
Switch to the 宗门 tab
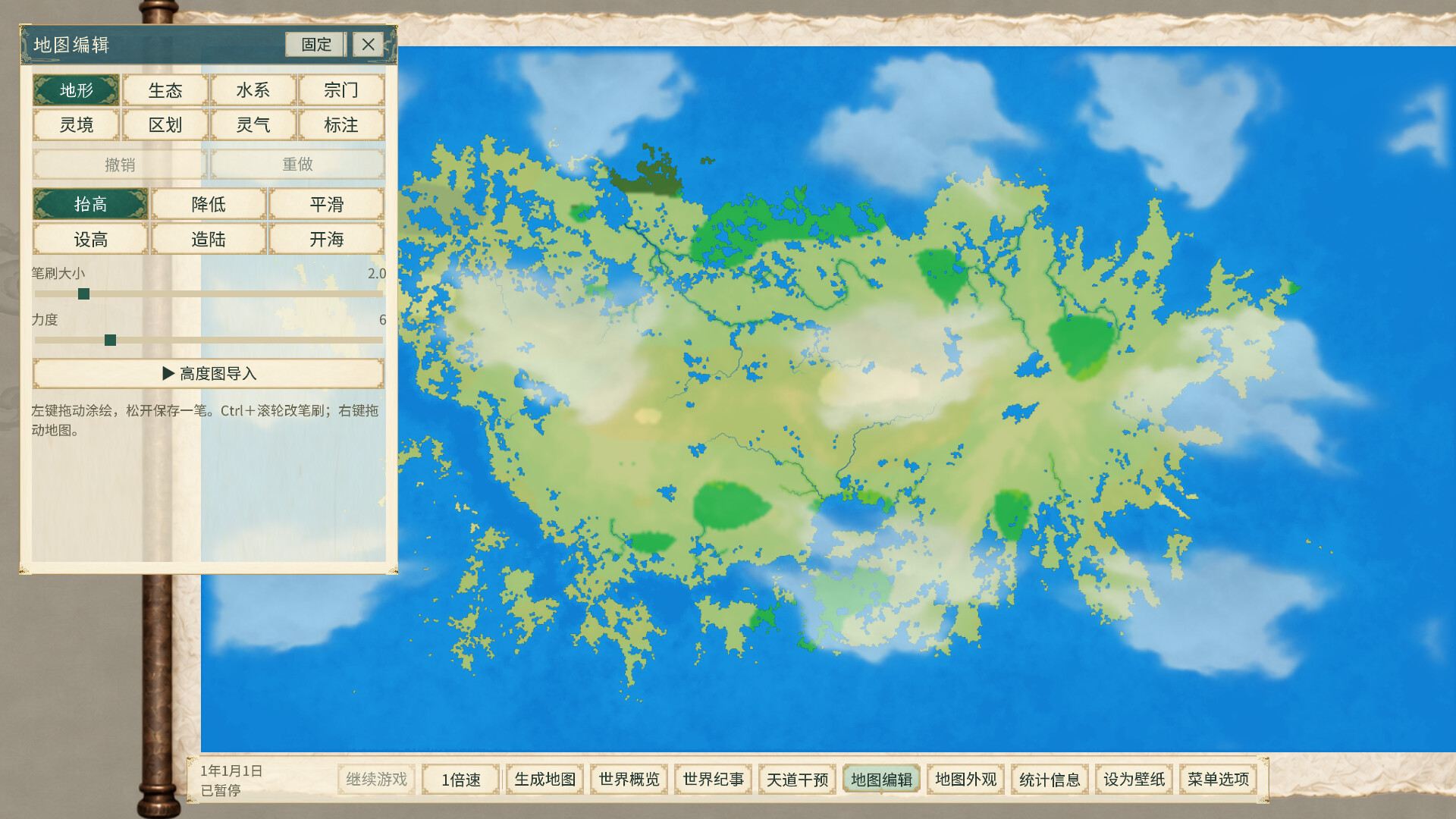click(x=341, y=90)
